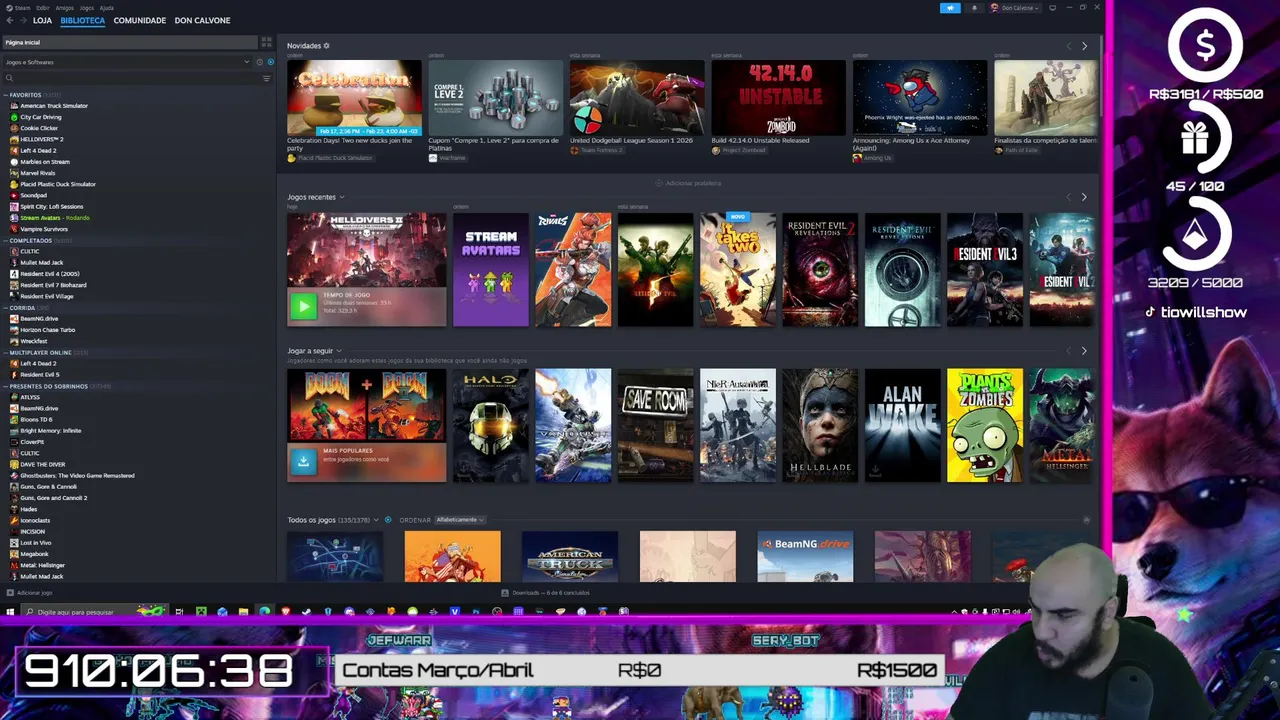Image resolution: width=1280 pixels, height=720 pixels.
Task: Open the Jogos menu
Action: 87,8
